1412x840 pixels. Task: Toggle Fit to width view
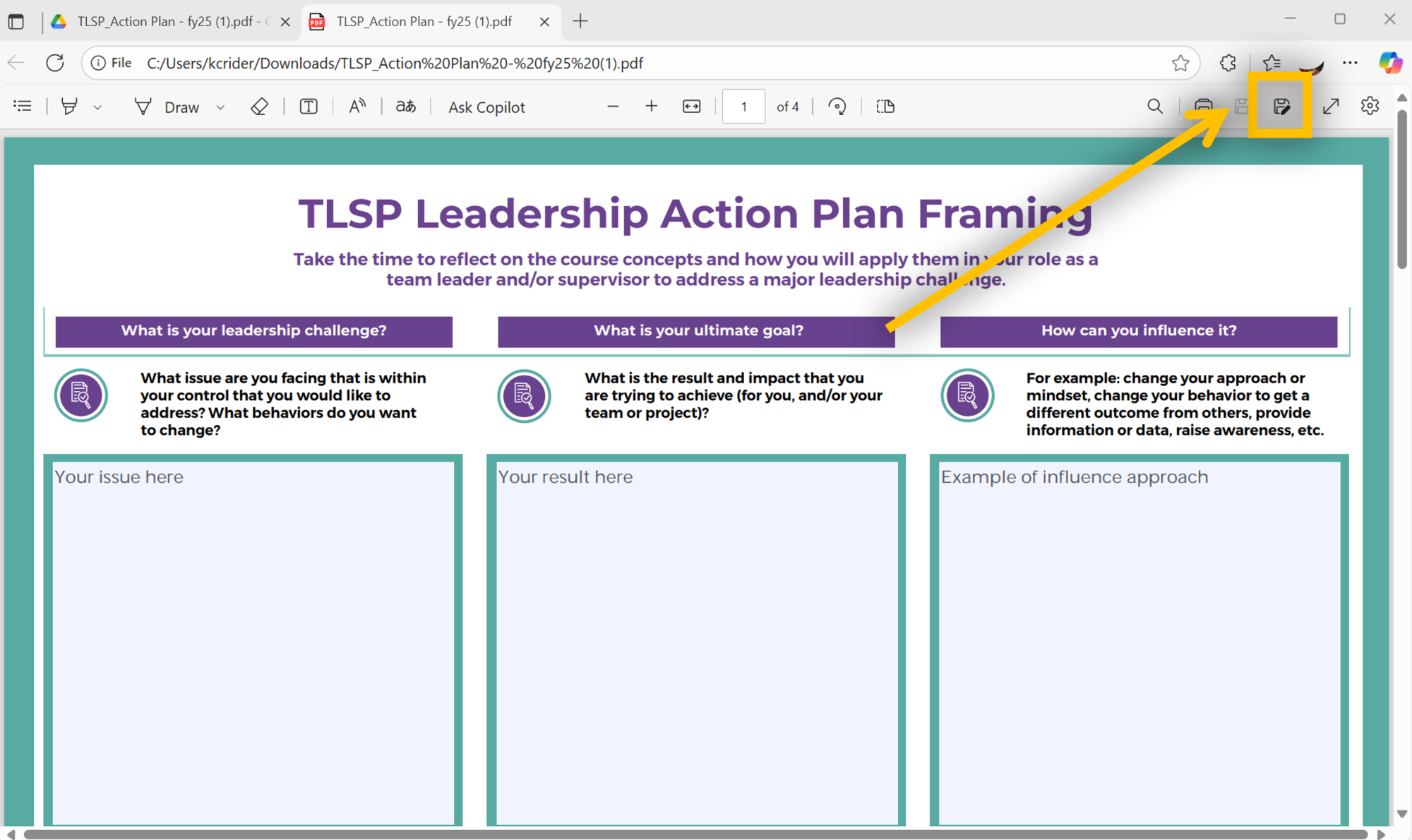[x=691, y=107]
